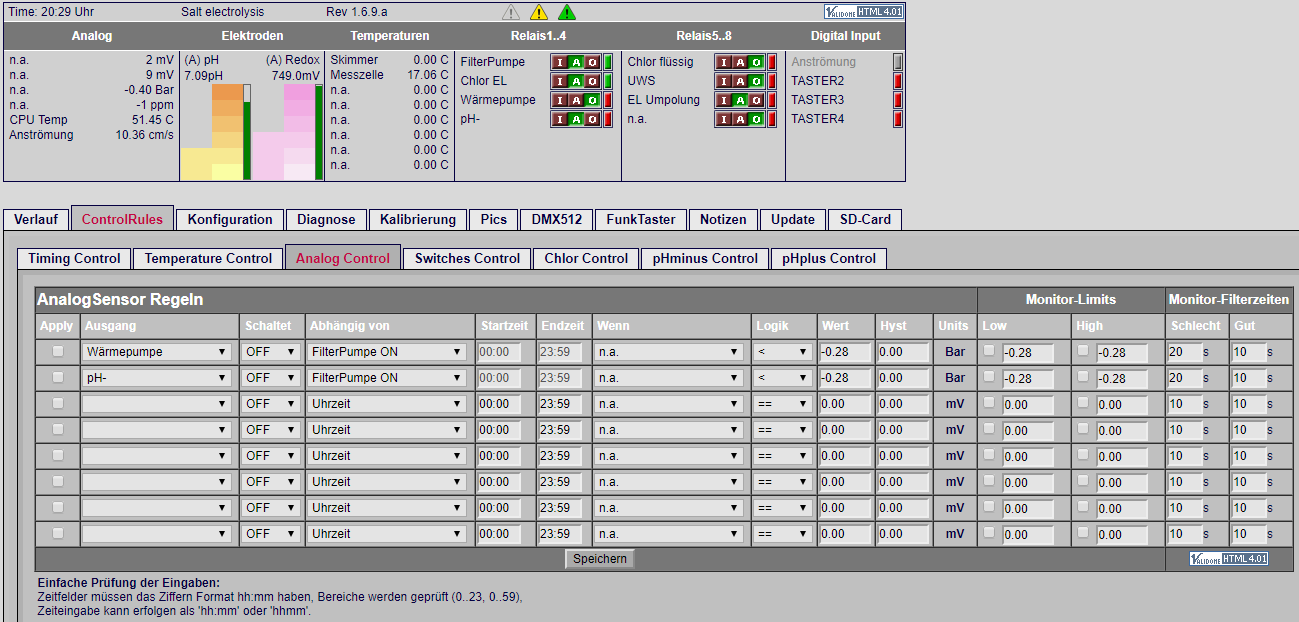Open the Temperature Control sub-tab
Viewport: 1299px width, 622px height.
208,258
